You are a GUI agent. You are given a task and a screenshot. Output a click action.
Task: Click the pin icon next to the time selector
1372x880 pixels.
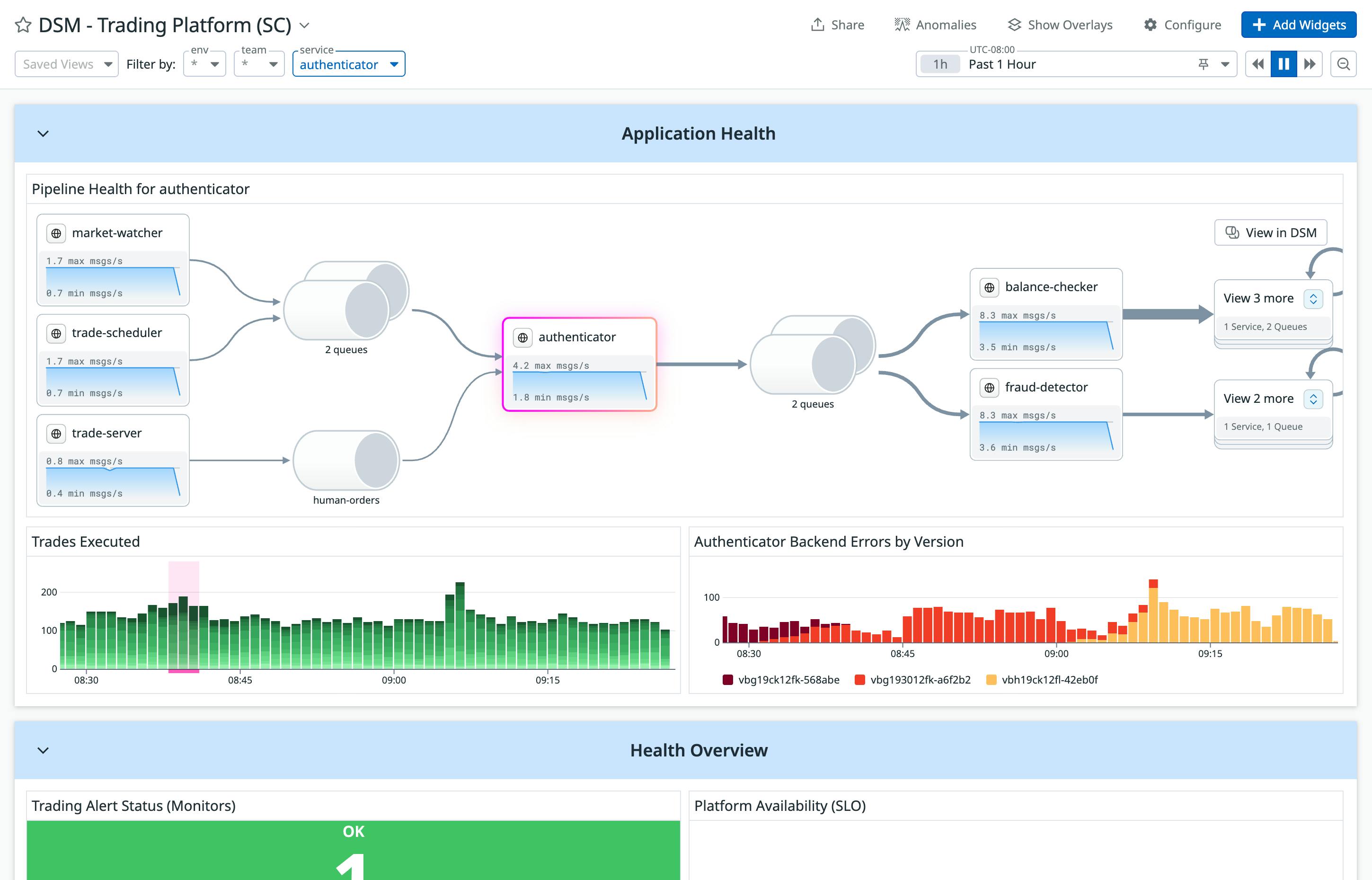(x=1203, y=64)
